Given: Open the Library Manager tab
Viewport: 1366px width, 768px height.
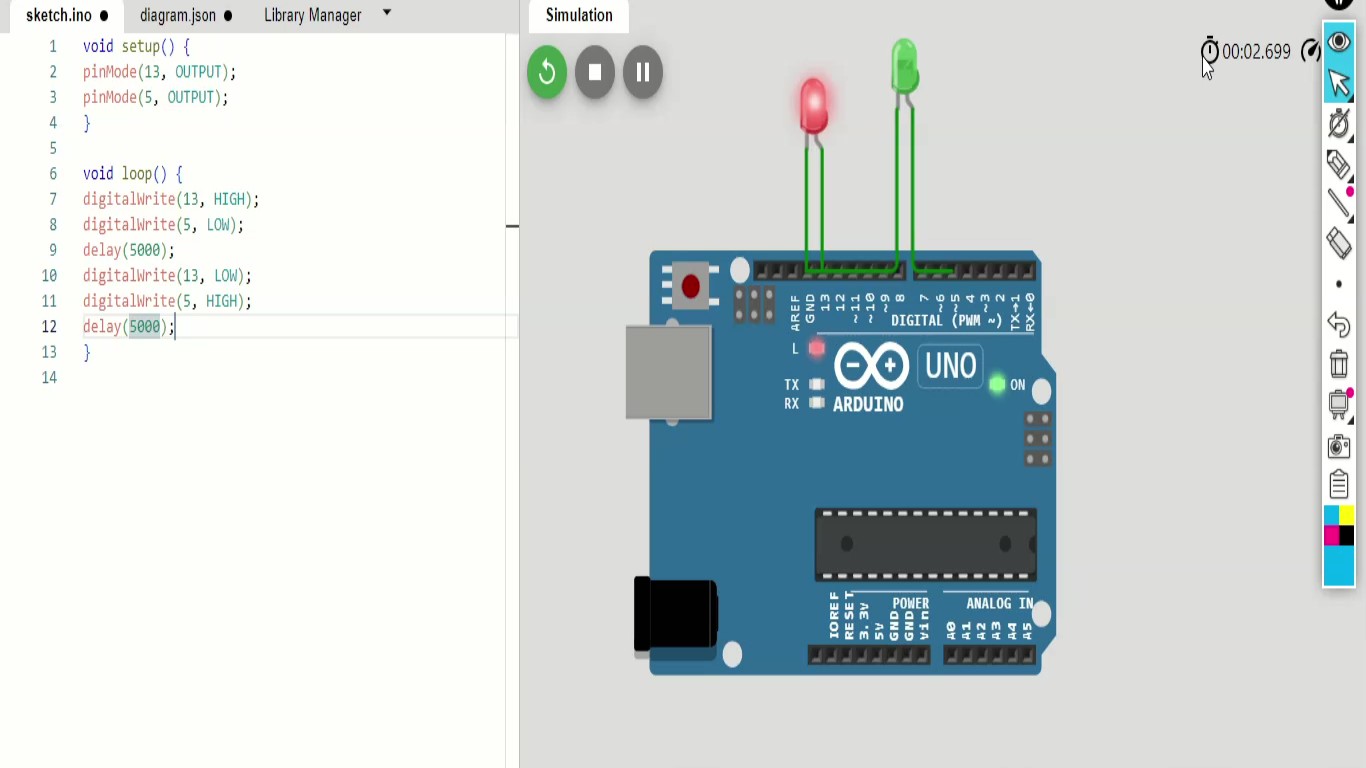Looking at the screenshot, I should (x=313, y=15).
